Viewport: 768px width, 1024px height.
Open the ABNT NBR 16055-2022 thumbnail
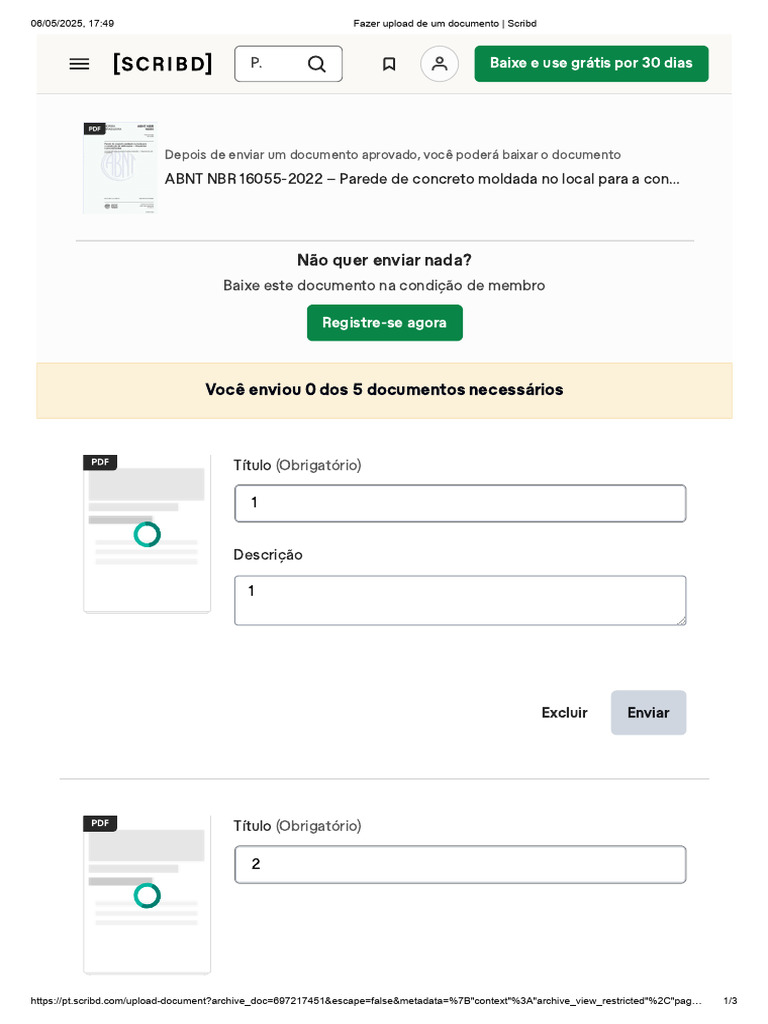pos(119,168)
